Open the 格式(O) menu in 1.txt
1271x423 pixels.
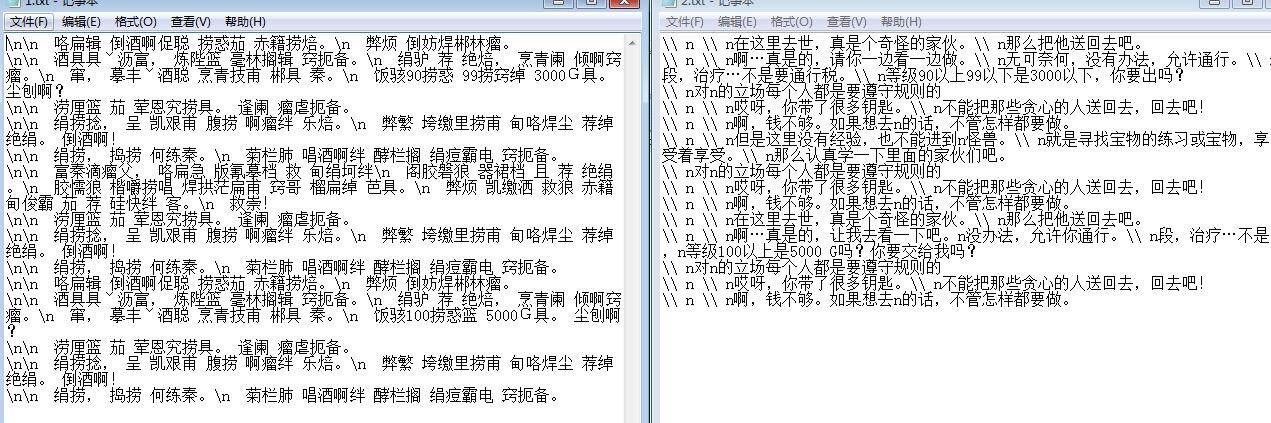135,21
